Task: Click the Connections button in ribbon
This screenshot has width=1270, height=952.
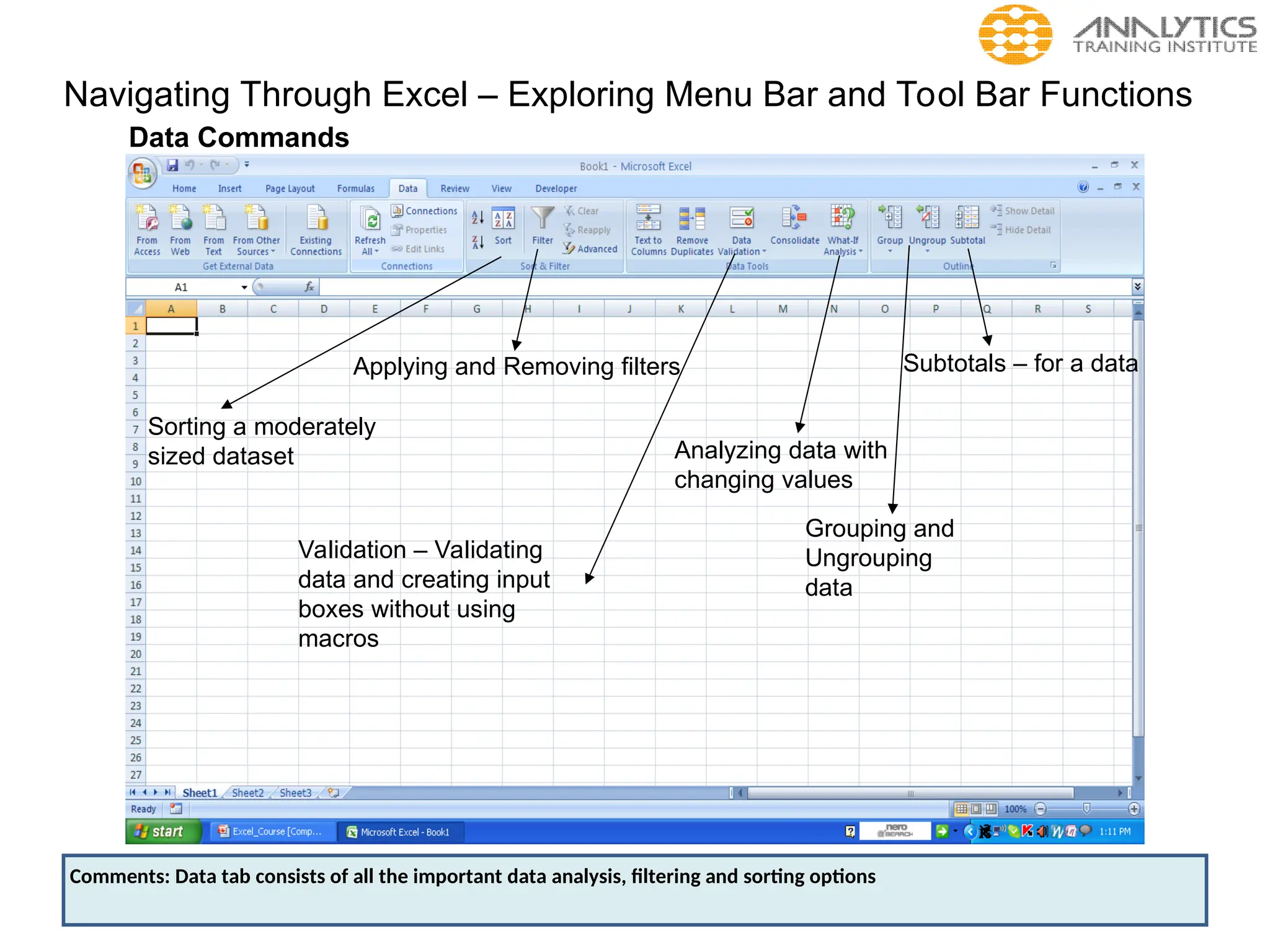Action: [x=424, y=211]
